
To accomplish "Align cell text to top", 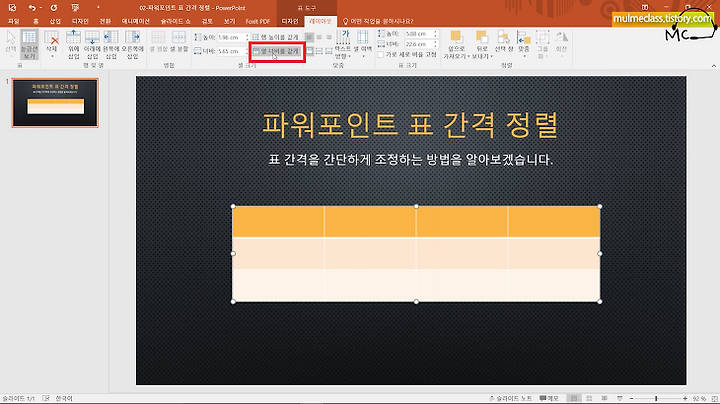I will point(309,51).
